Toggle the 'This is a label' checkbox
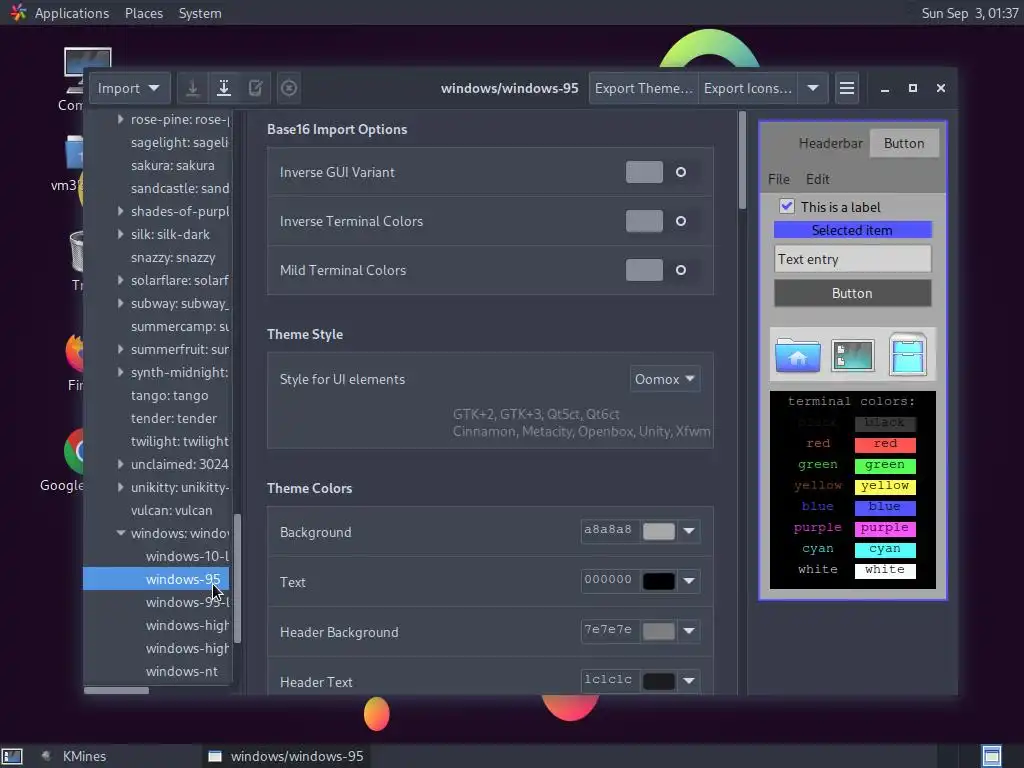 (787, 207)
